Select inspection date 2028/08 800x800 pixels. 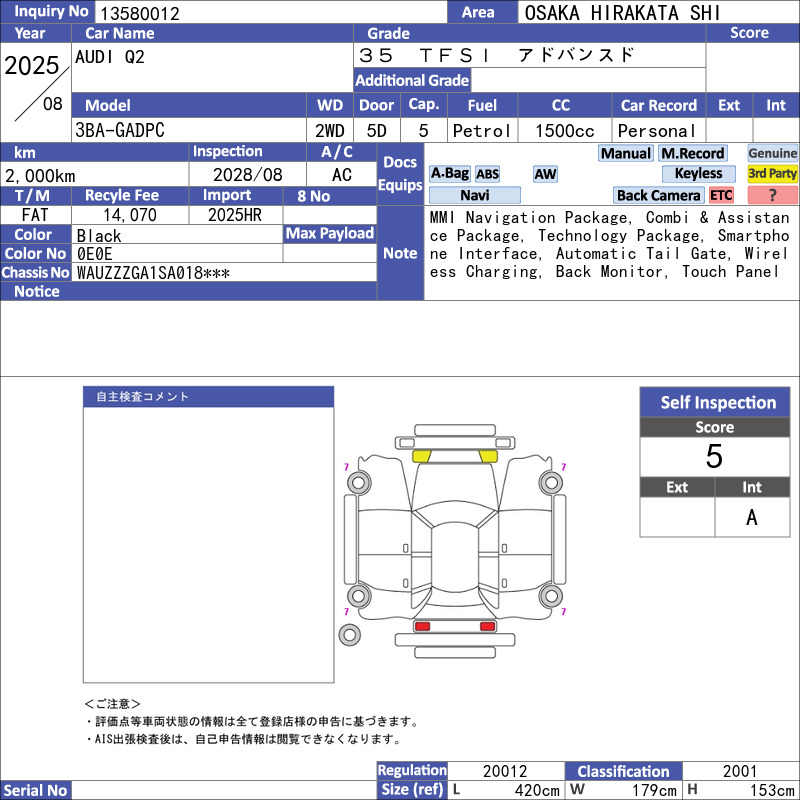[247, 175]
